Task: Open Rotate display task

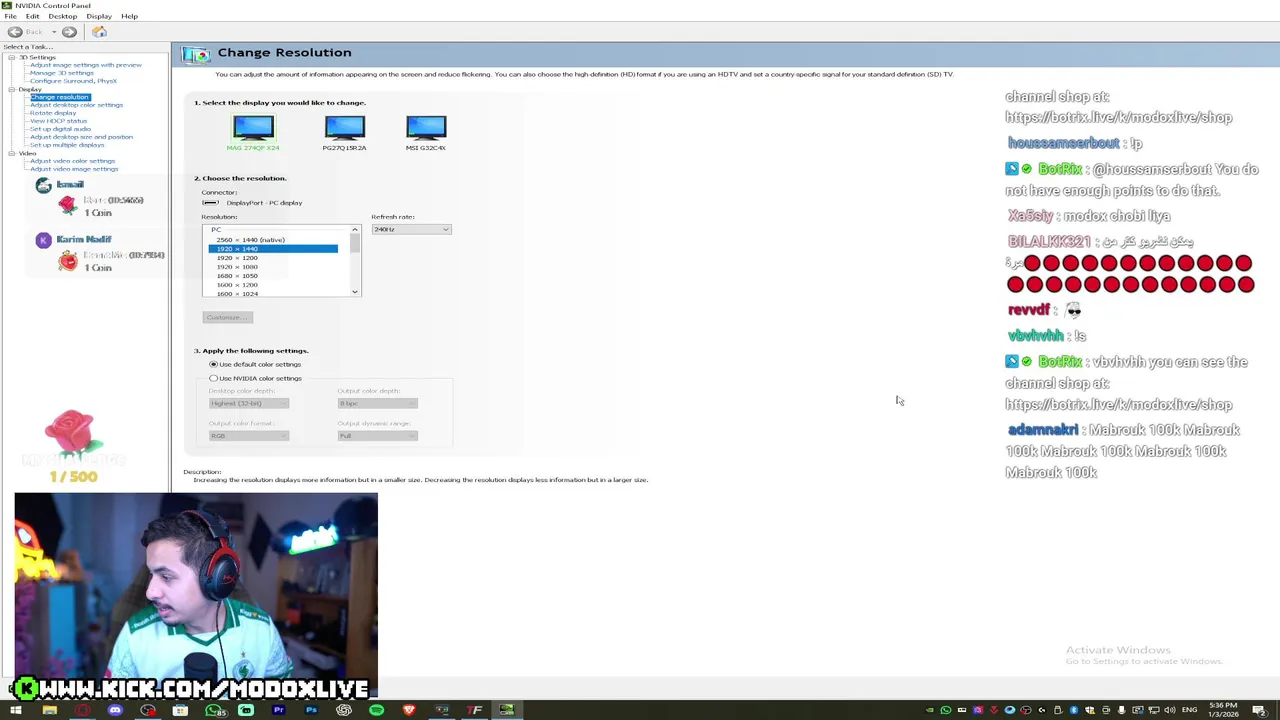Action: tap(52, 113)
